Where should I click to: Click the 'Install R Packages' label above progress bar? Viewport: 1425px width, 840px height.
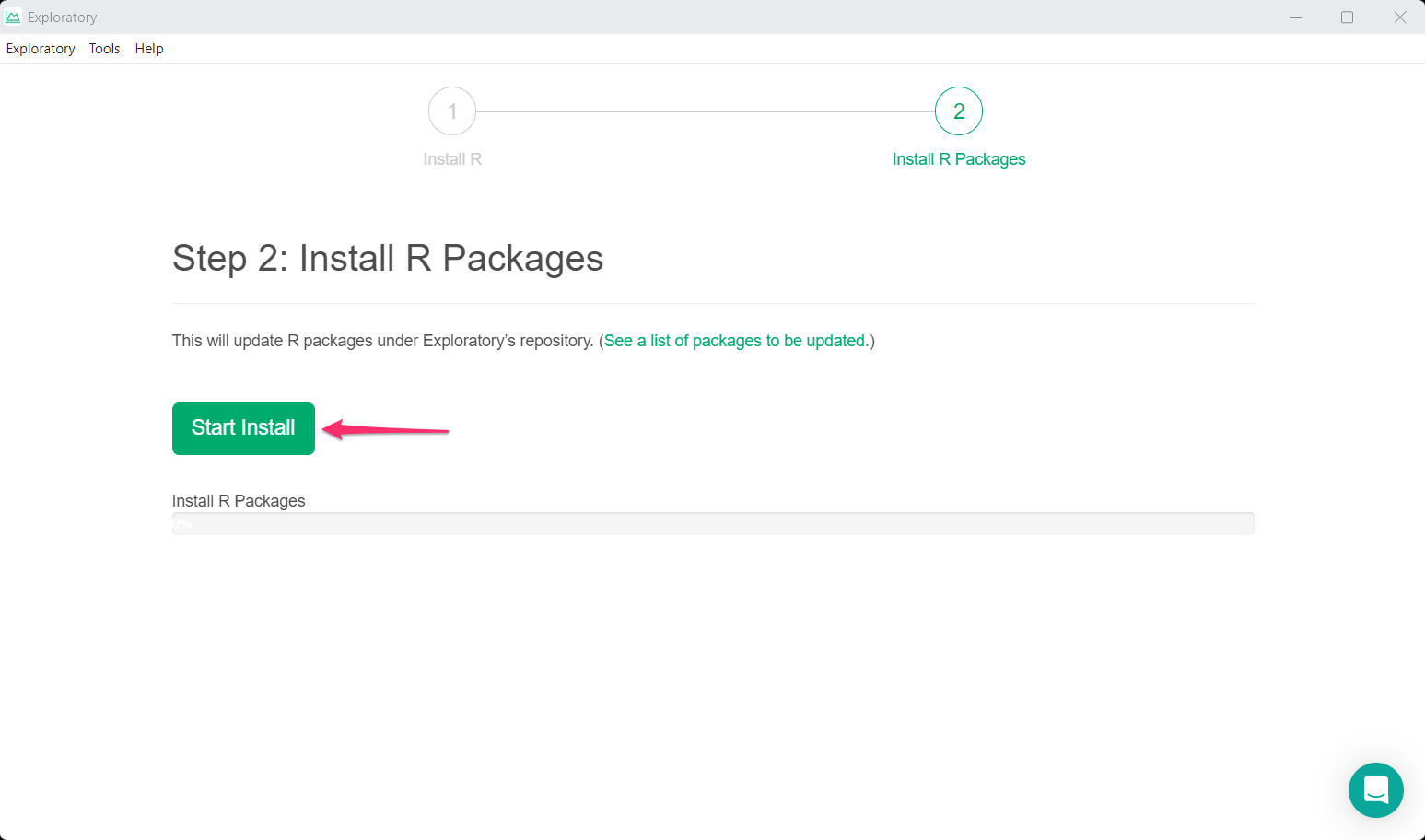[239, 501]
